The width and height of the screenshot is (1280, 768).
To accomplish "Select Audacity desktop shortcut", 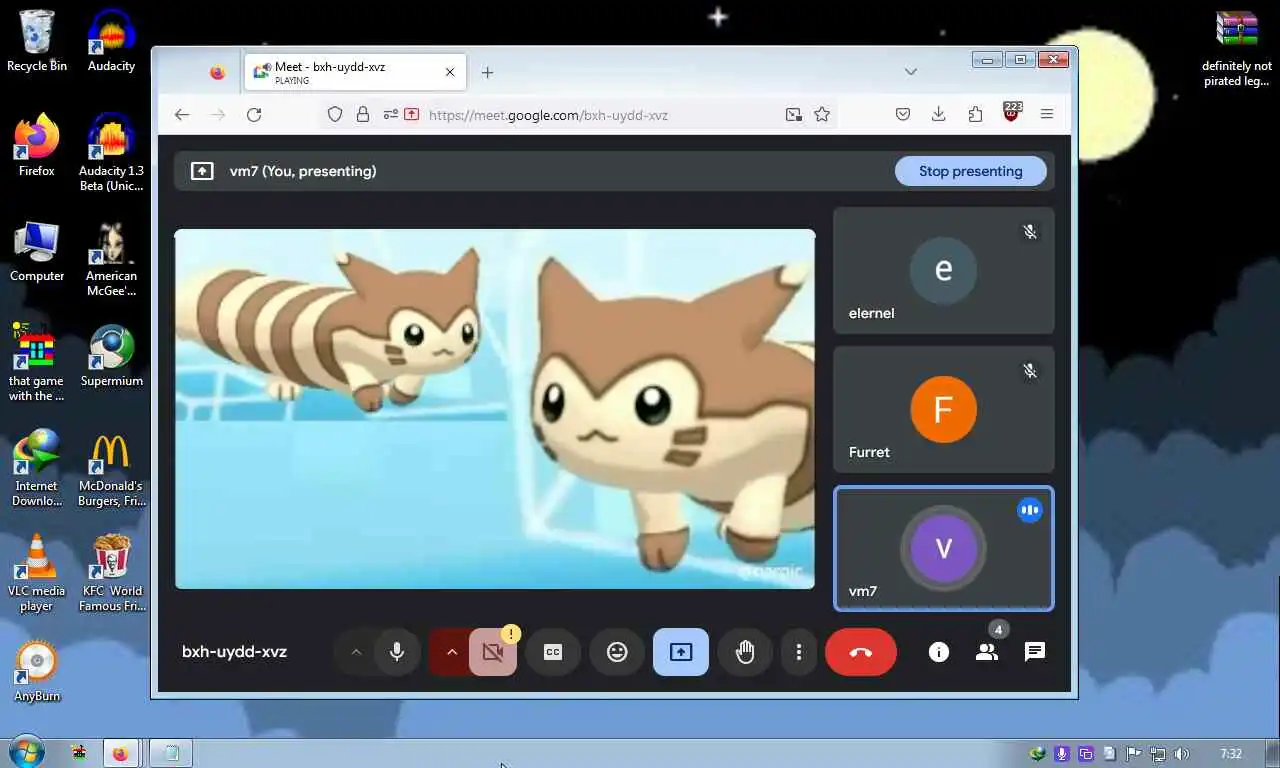I will pos(111,41).
